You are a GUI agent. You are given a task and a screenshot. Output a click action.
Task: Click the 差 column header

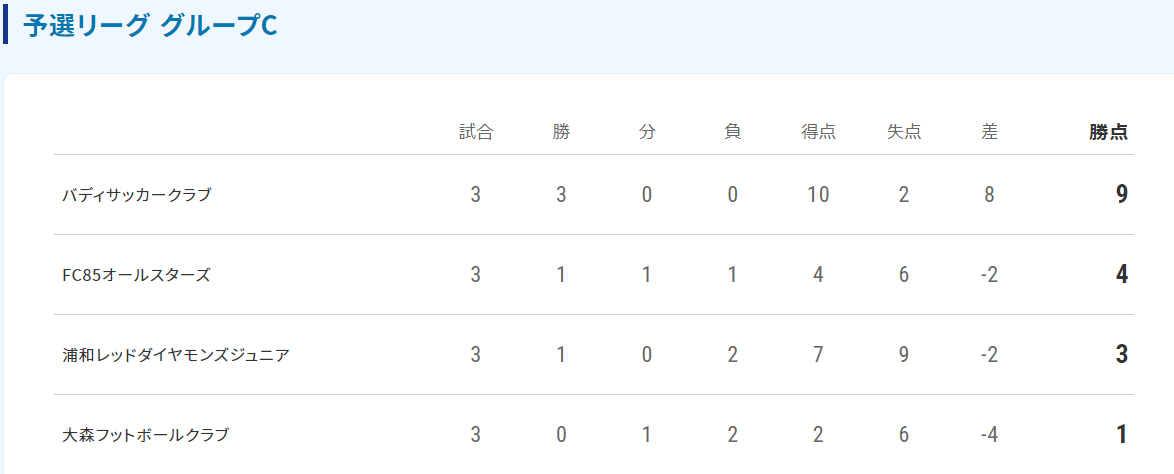(x=989, y=133)
